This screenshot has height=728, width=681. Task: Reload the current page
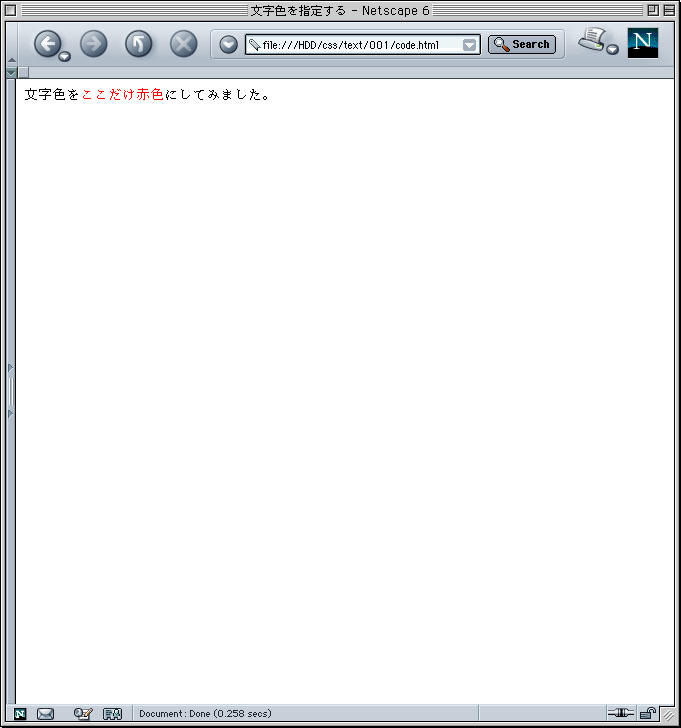click(x=138, y=43)
